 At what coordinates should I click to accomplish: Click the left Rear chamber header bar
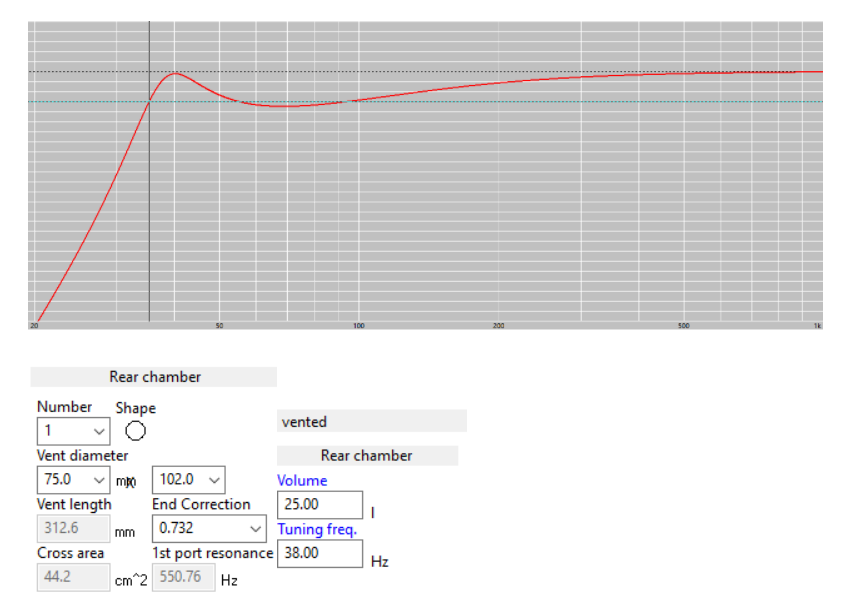click(154, 377)
